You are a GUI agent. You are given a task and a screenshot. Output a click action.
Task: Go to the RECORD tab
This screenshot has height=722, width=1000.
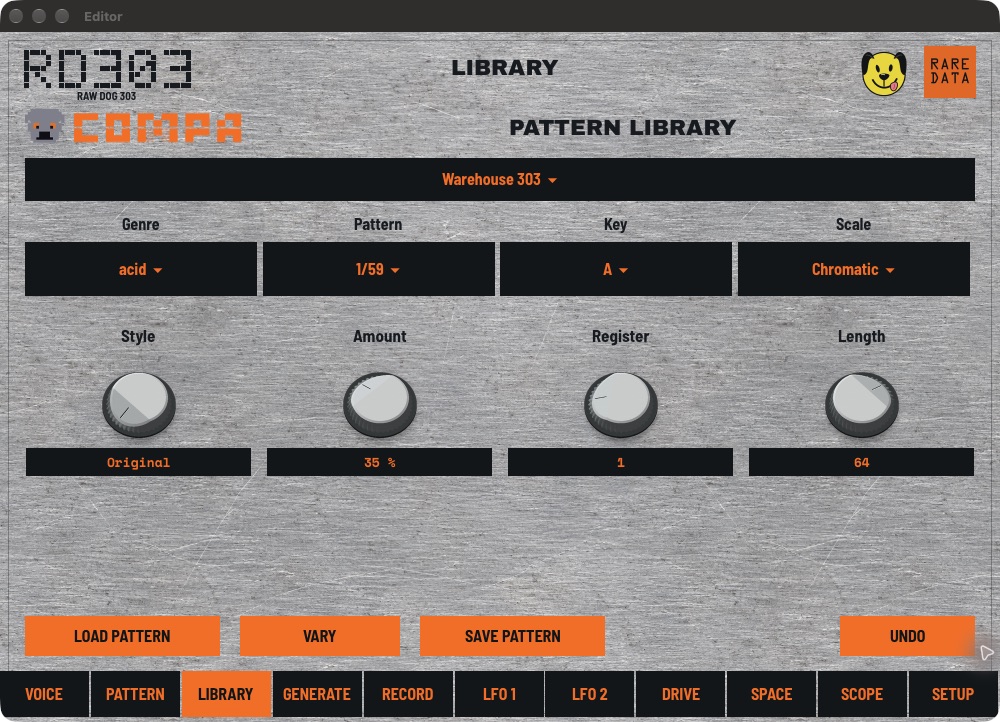(x=408, y=694)
